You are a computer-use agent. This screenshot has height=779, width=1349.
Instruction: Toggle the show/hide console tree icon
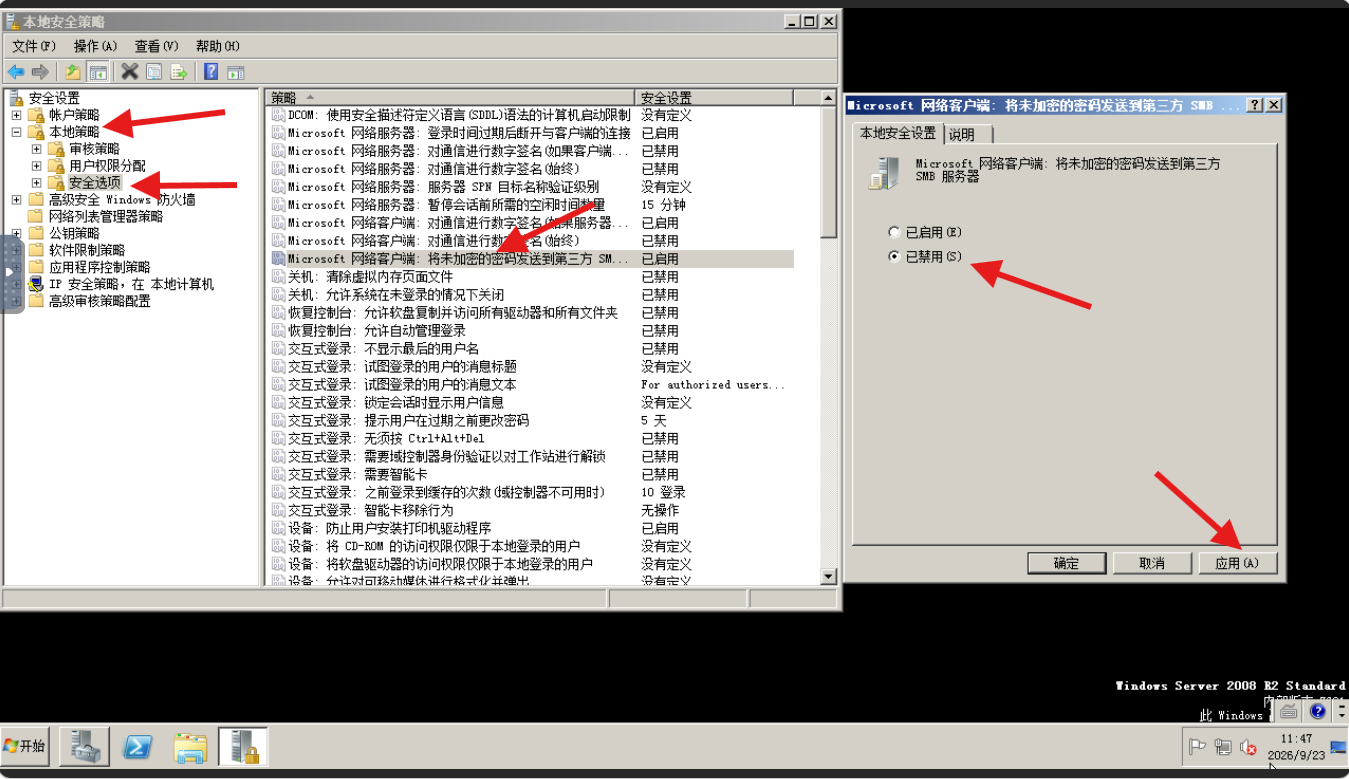click(98, 72)
